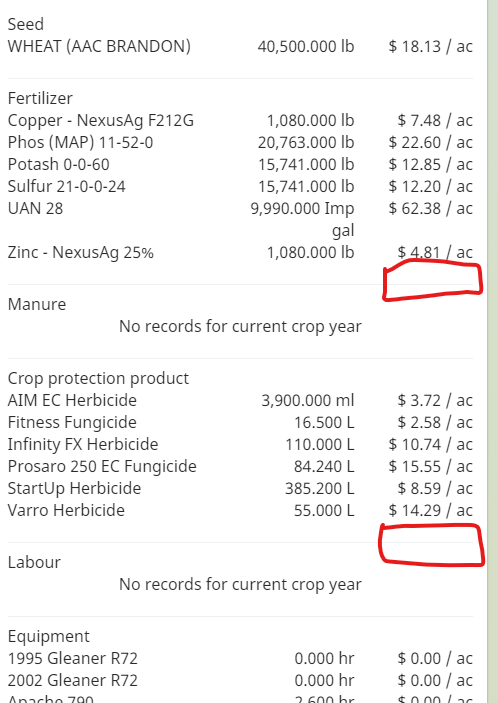The height and width of the screenshot is (703, 498).
Task: Choose the 2002 Gleaner R72 equipment row
Action: 240,680
